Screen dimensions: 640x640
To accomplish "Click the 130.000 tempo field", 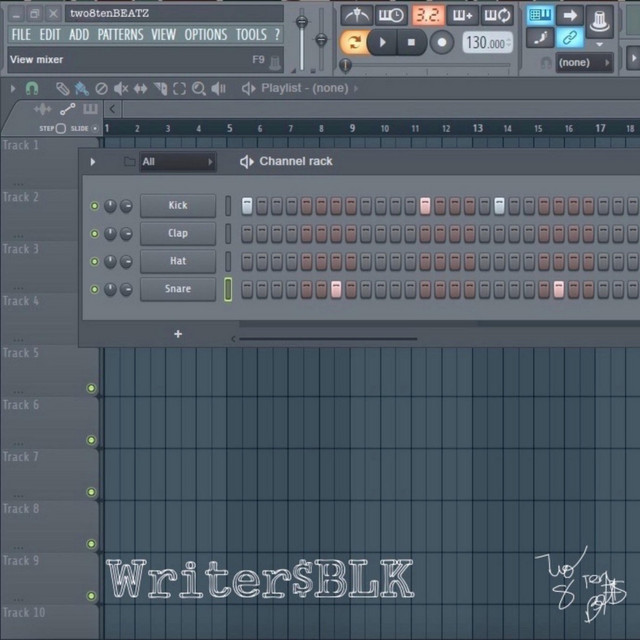I will (487, 43).
